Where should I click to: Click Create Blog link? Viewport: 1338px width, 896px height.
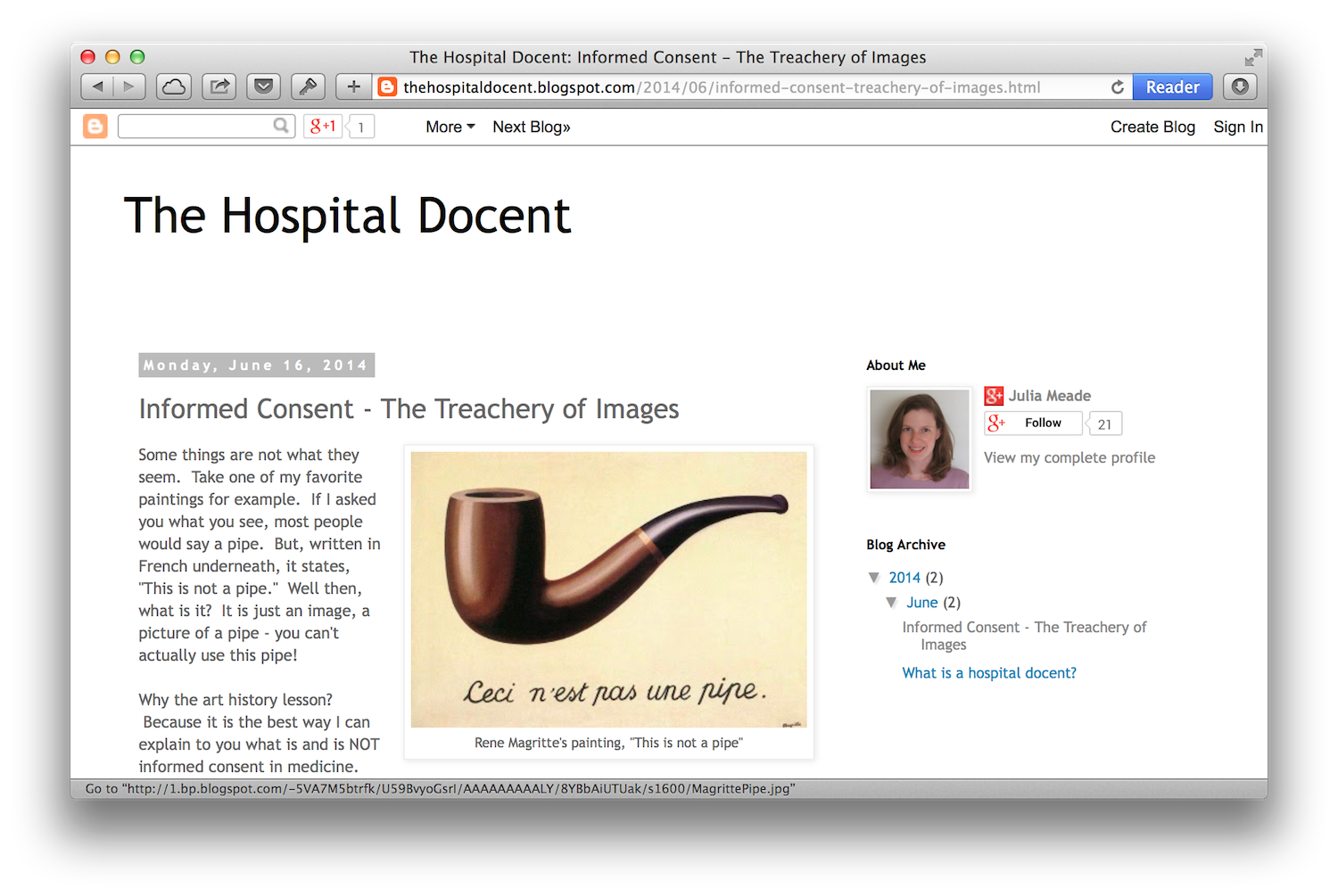pyautogui.click(x=1152, y=127)
